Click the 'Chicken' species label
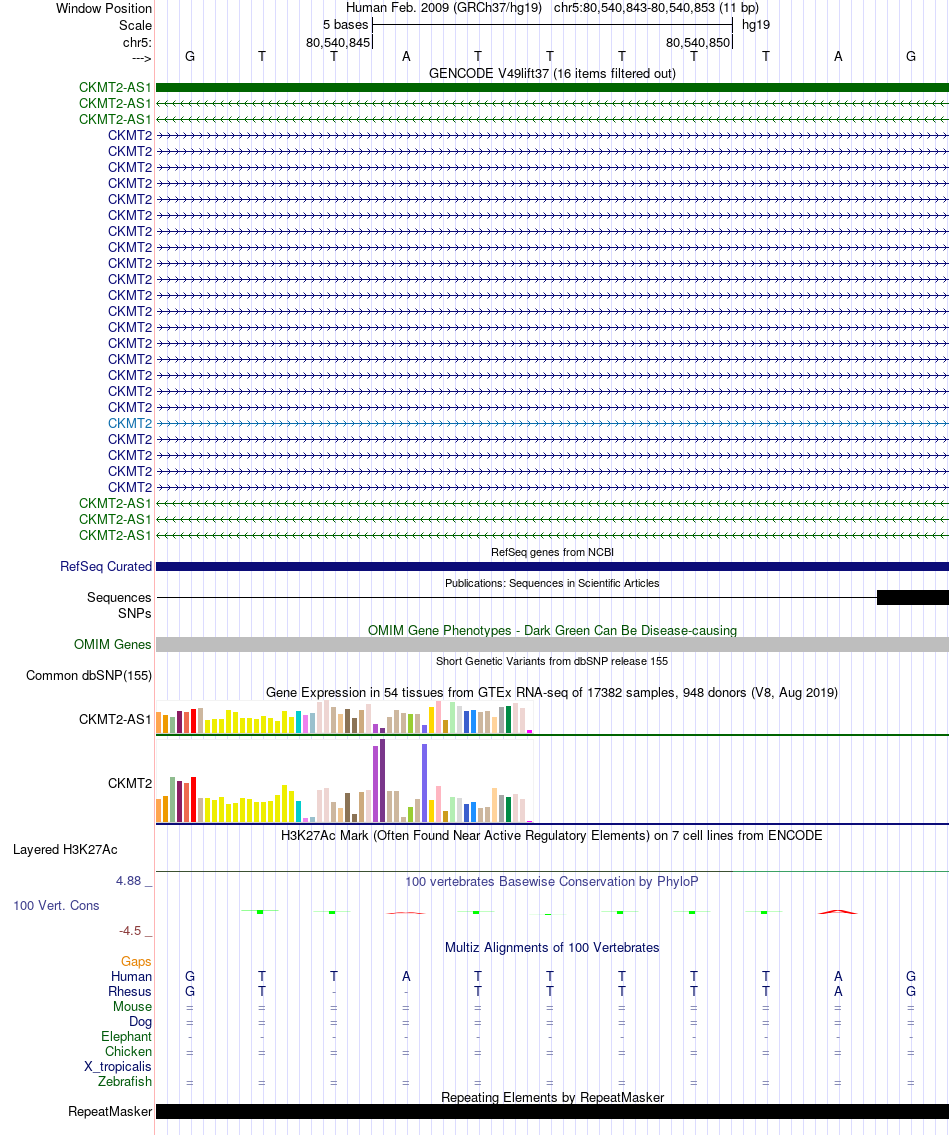950x1135 pixels. click(128, 1052)
